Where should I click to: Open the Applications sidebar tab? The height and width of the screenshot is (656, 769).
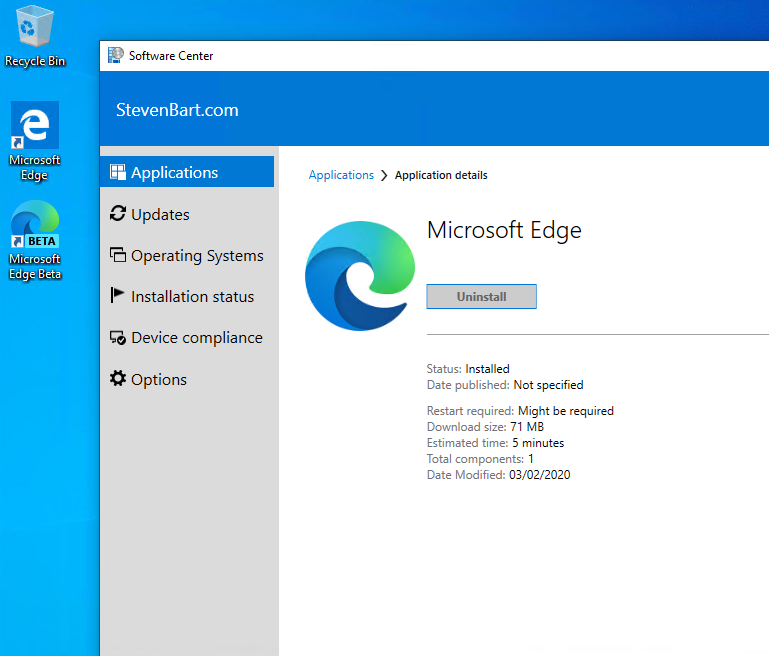pyautogui.click(x=187, y=172)
